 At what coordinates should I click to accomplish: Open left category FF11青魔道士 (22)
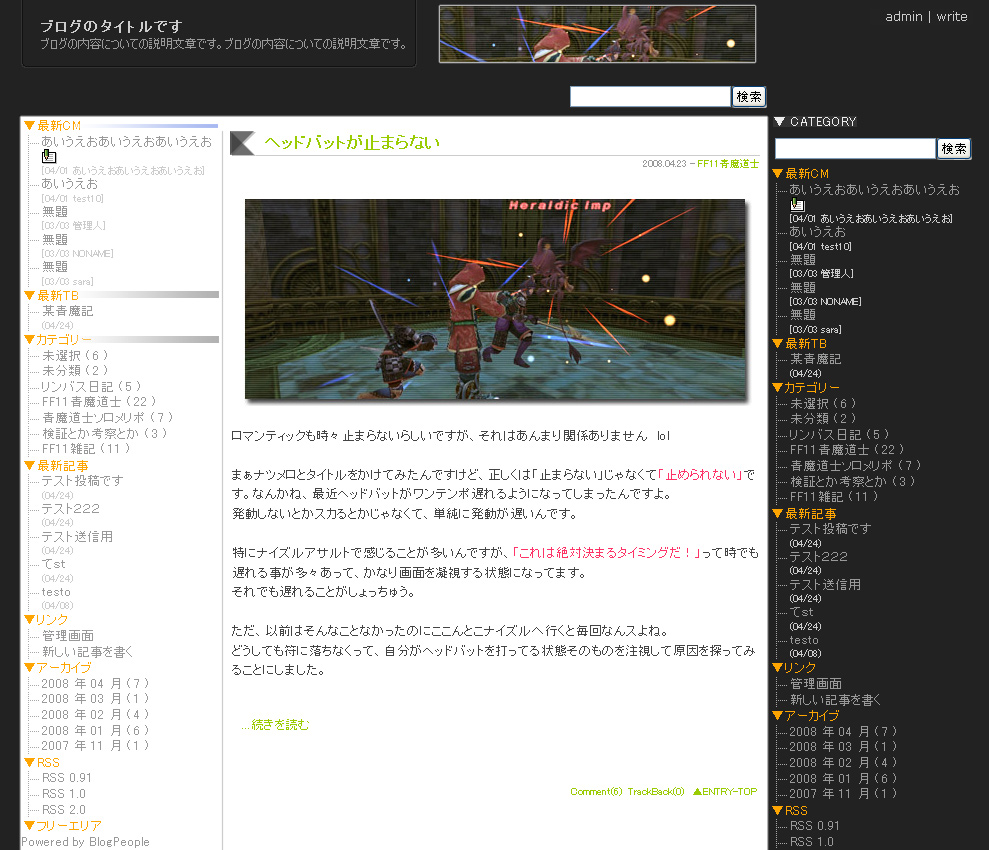(99, 402)
